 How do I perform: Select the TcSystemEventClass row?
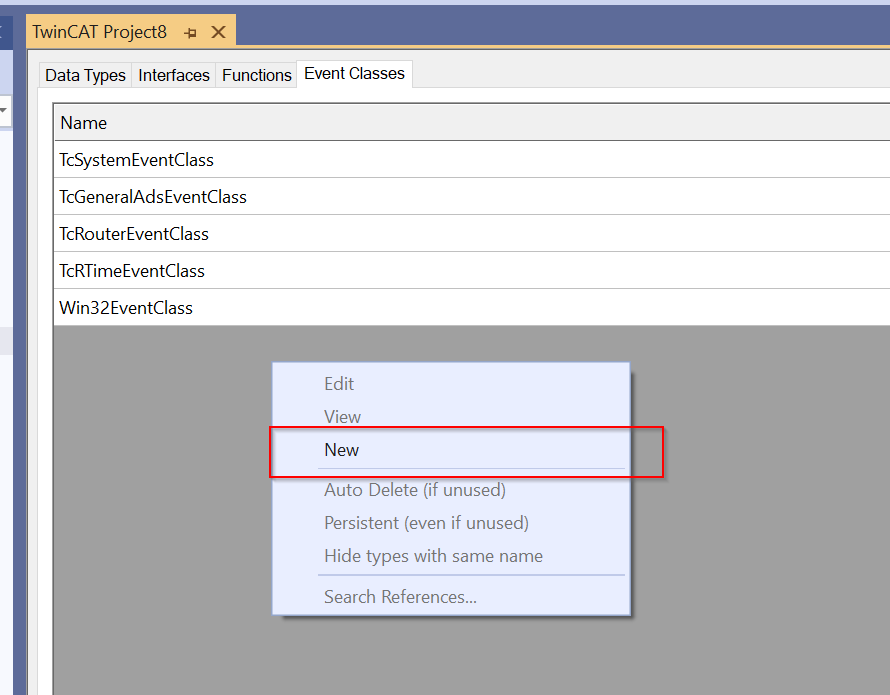[472, 160]
